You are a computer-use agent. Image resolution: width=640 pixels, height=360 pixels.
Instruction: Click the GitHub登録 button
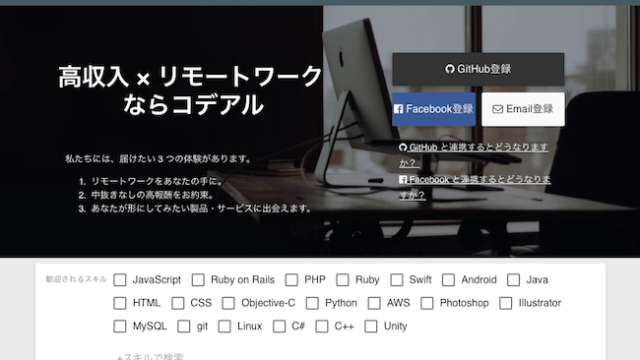pyautogui.click(x=478, y=69)
